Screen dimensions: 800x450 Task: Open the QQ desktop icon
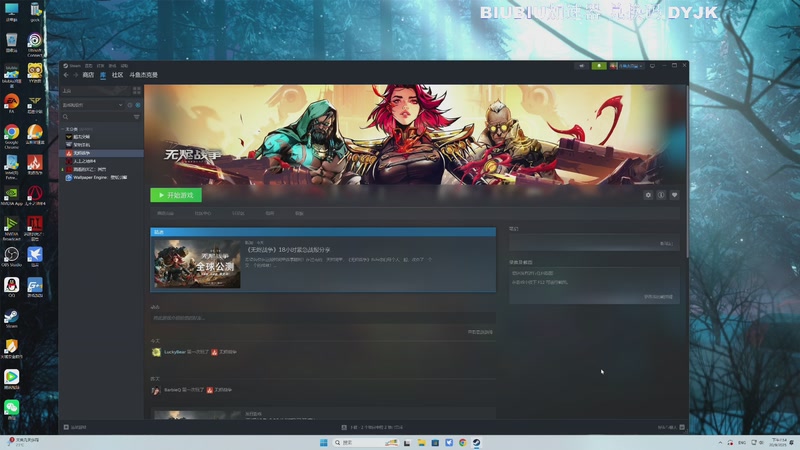(x=11, y=287)
